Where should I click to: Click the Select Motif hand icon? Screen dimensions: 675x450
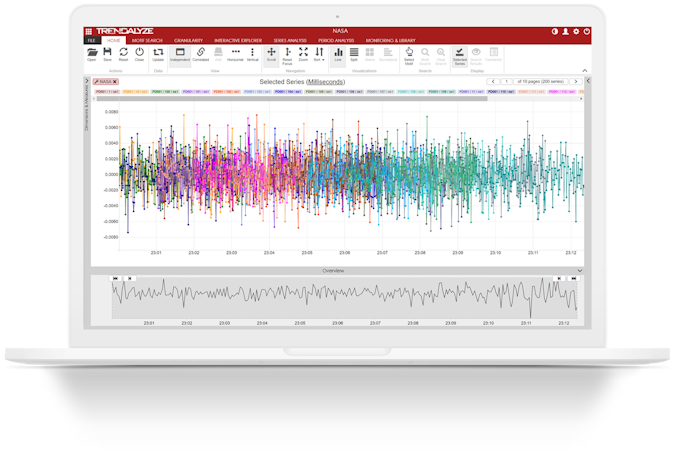[409, 56]
